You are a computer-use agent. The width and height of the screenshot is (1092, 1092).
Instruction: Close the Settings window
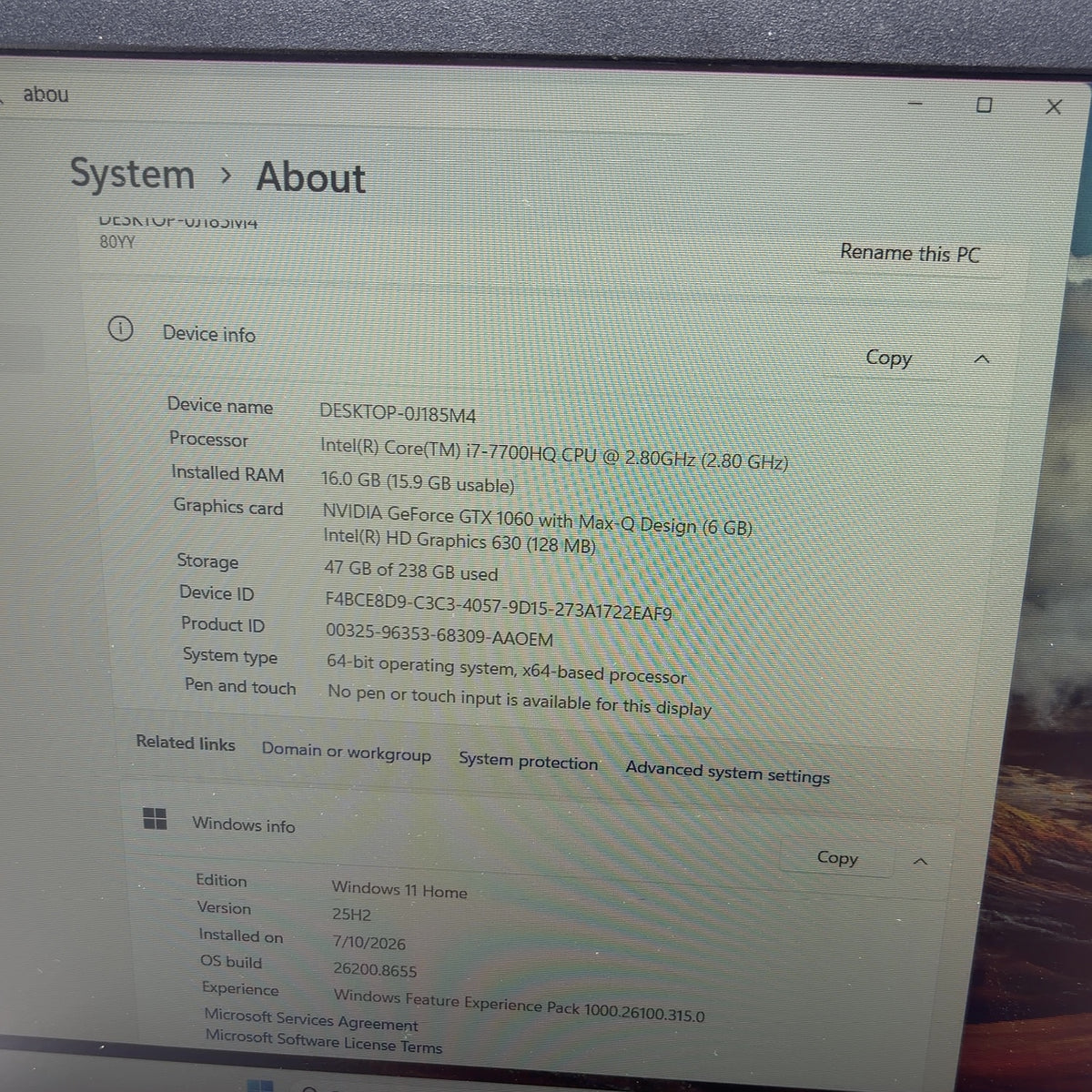(x=1054, y=106)
